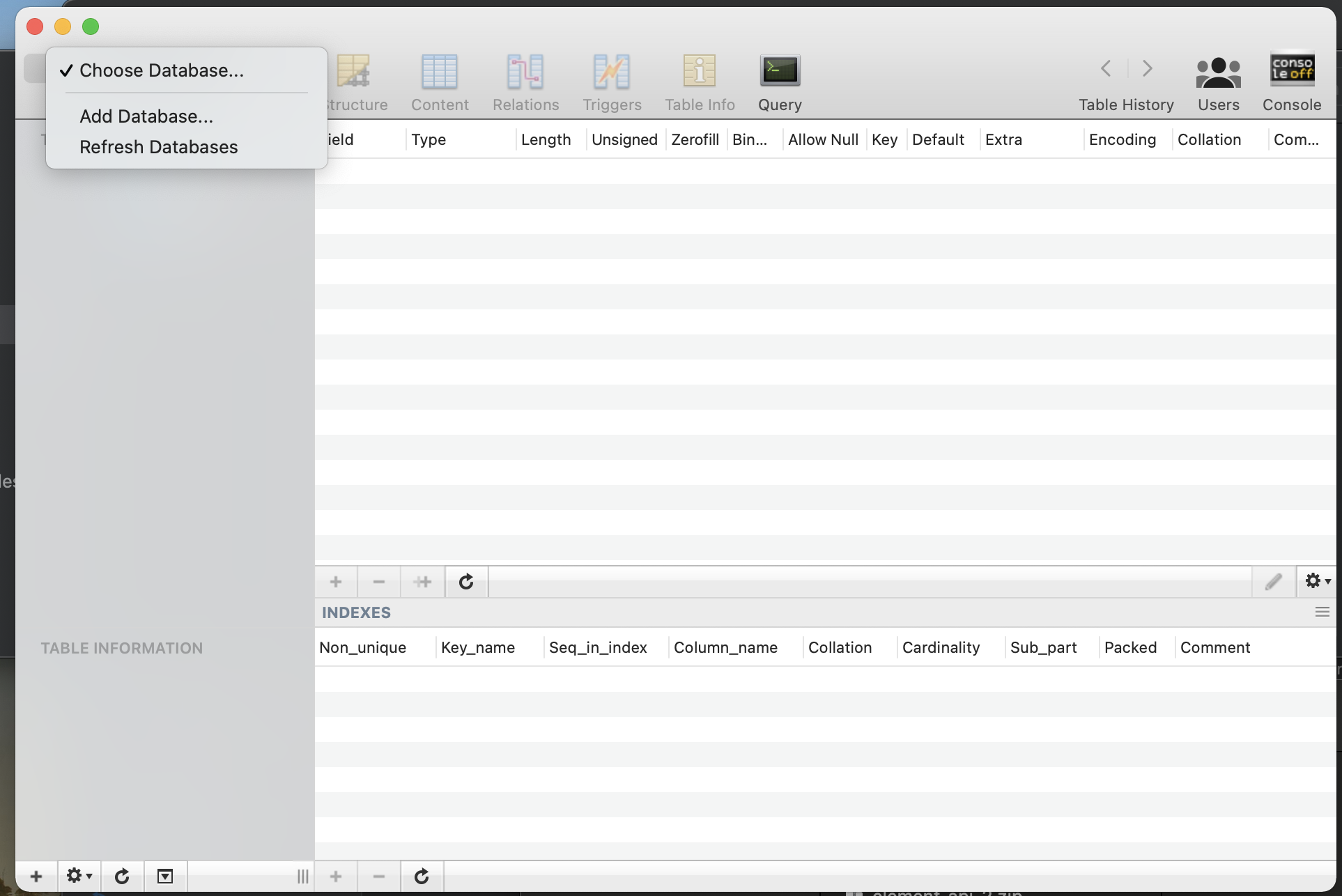The width and height of the screenshot is (1342, 896).
Task: Select Refresh Databases from the menu
Action: [159, 147]
